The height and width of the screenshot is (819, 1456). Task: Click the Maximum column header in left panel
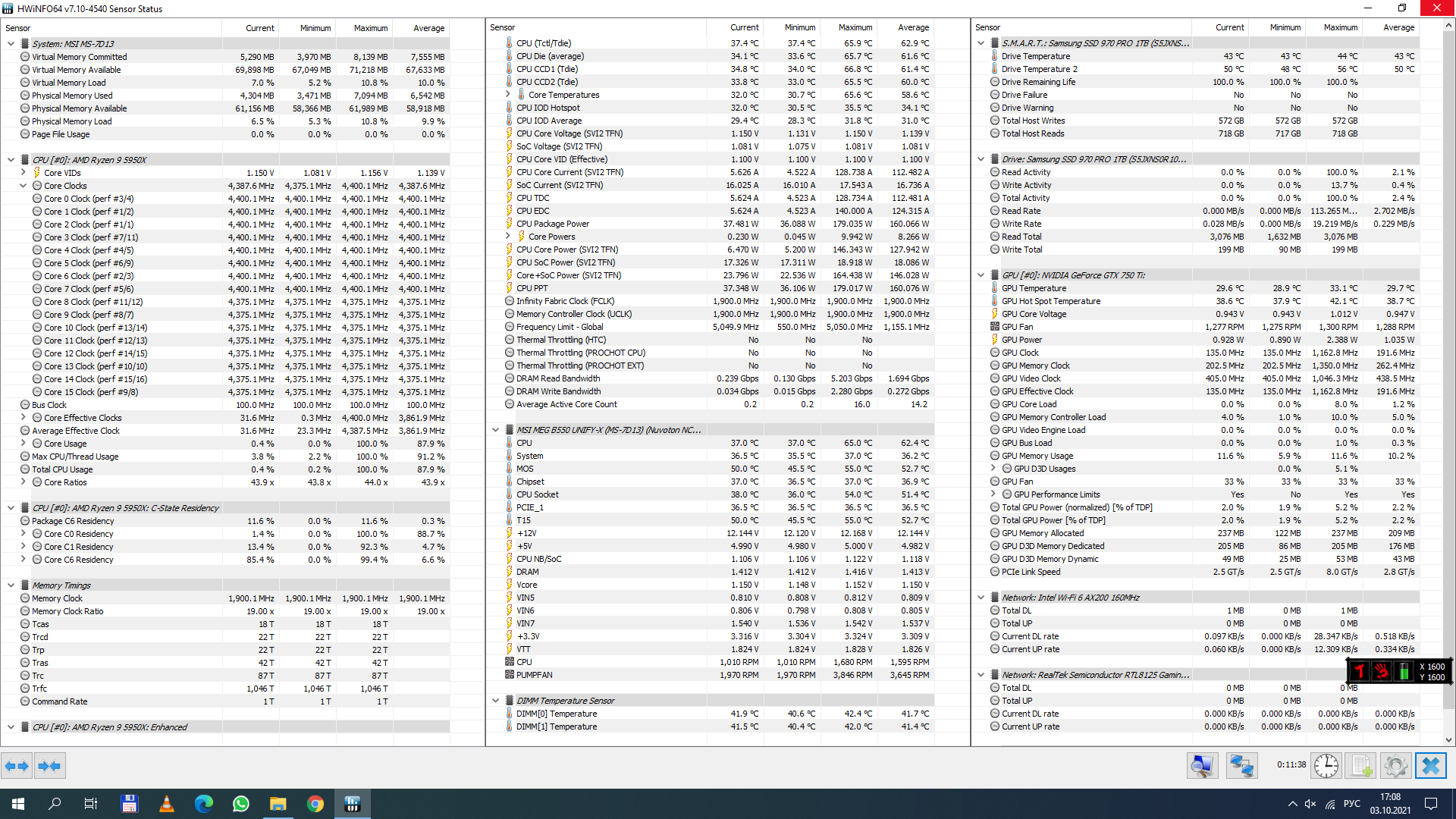(x=370, y=28)
